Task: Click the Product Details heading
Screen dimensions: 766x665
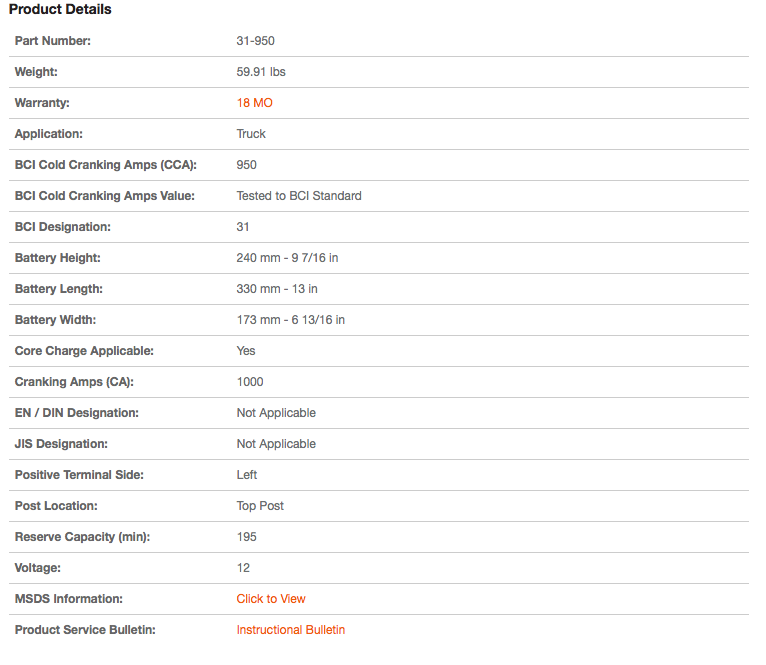Action: (x=60, y=10)
